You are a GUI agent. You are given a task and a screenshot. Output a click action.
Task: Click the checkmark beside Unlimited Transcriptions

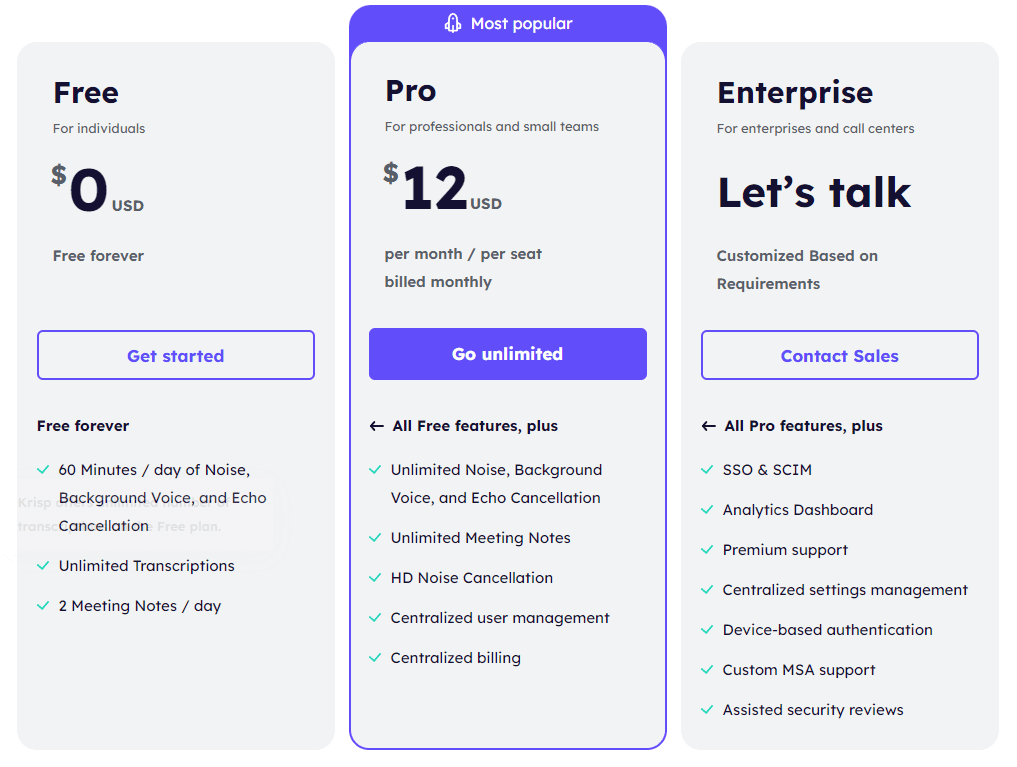point(43,566)
